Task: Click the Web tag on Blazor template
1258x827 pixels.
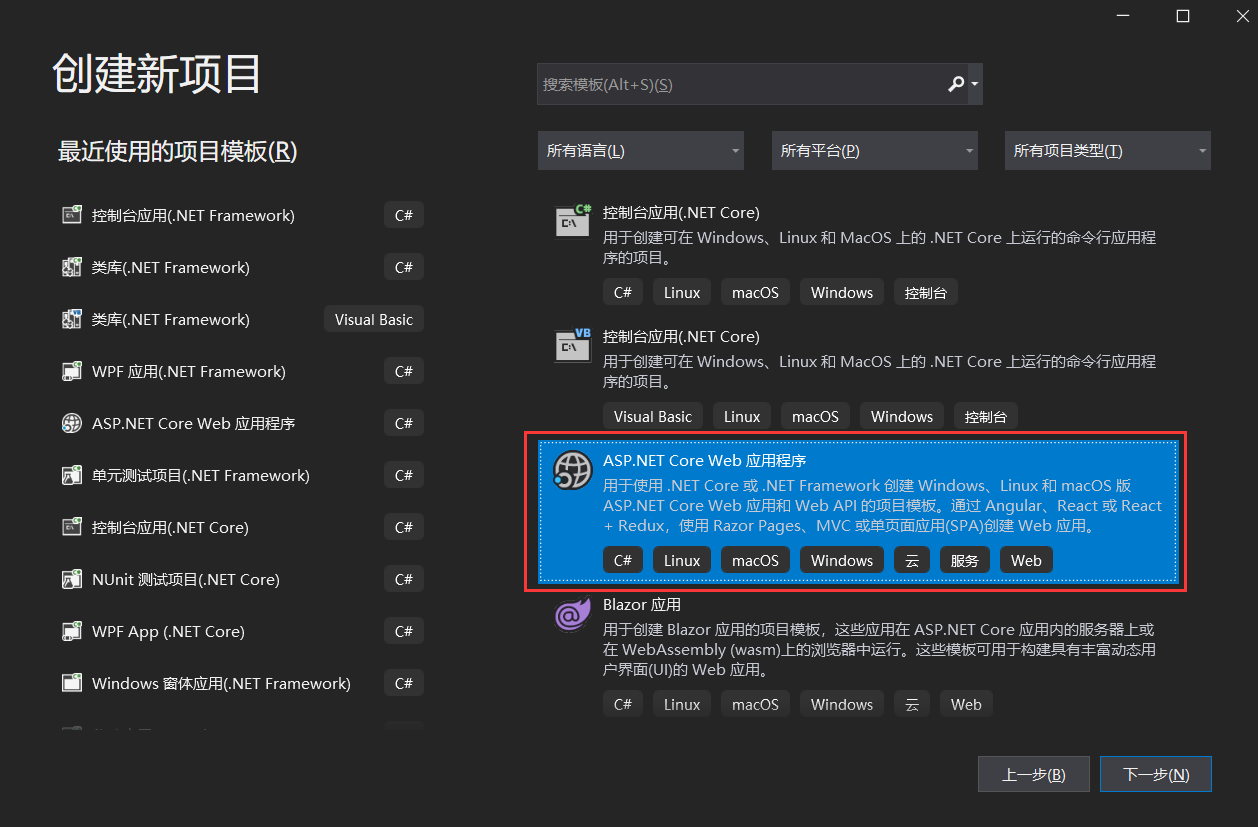Action: pos(966,704)
